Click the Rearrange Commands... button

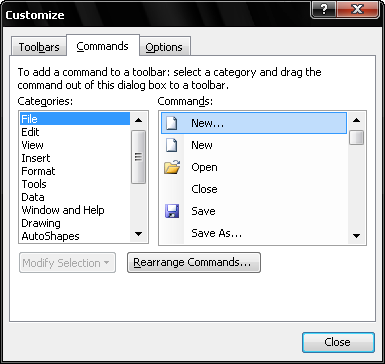pos(194,262)
